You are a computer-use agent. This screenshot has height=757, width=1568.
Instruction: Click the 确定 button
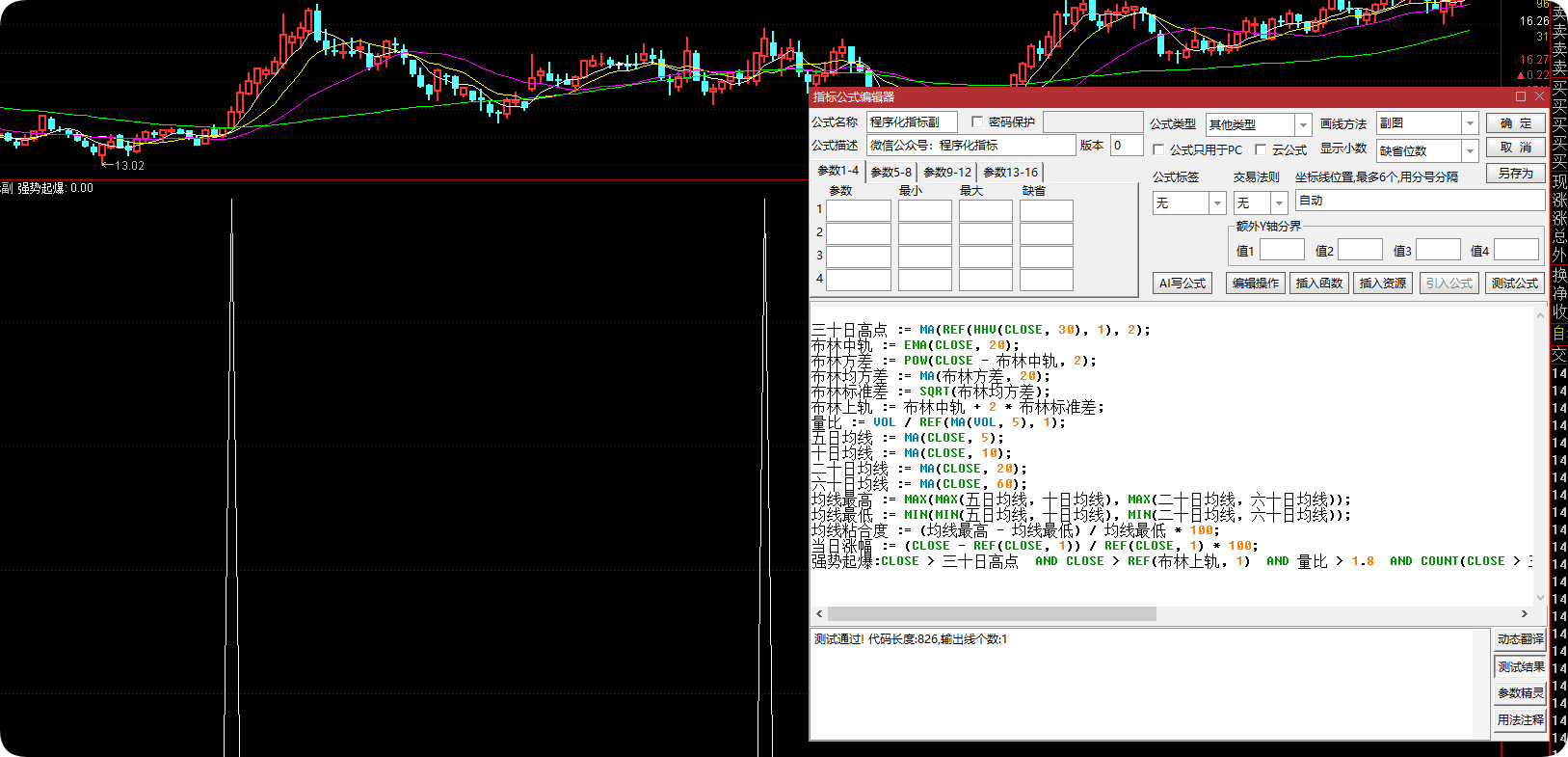1515,123
